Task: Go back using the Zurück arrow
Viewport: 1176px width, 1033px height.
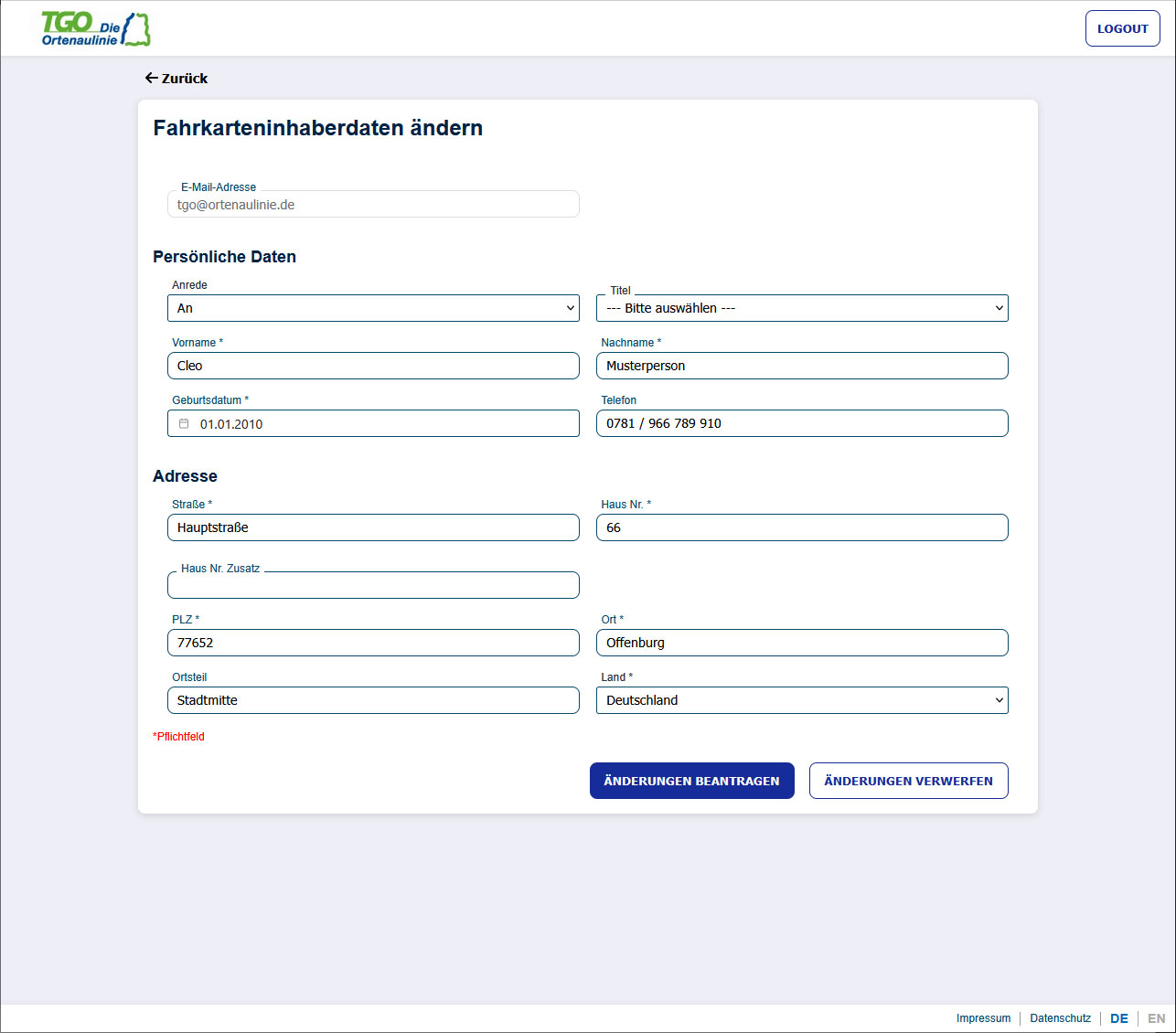Action: (x=176, y=79)
